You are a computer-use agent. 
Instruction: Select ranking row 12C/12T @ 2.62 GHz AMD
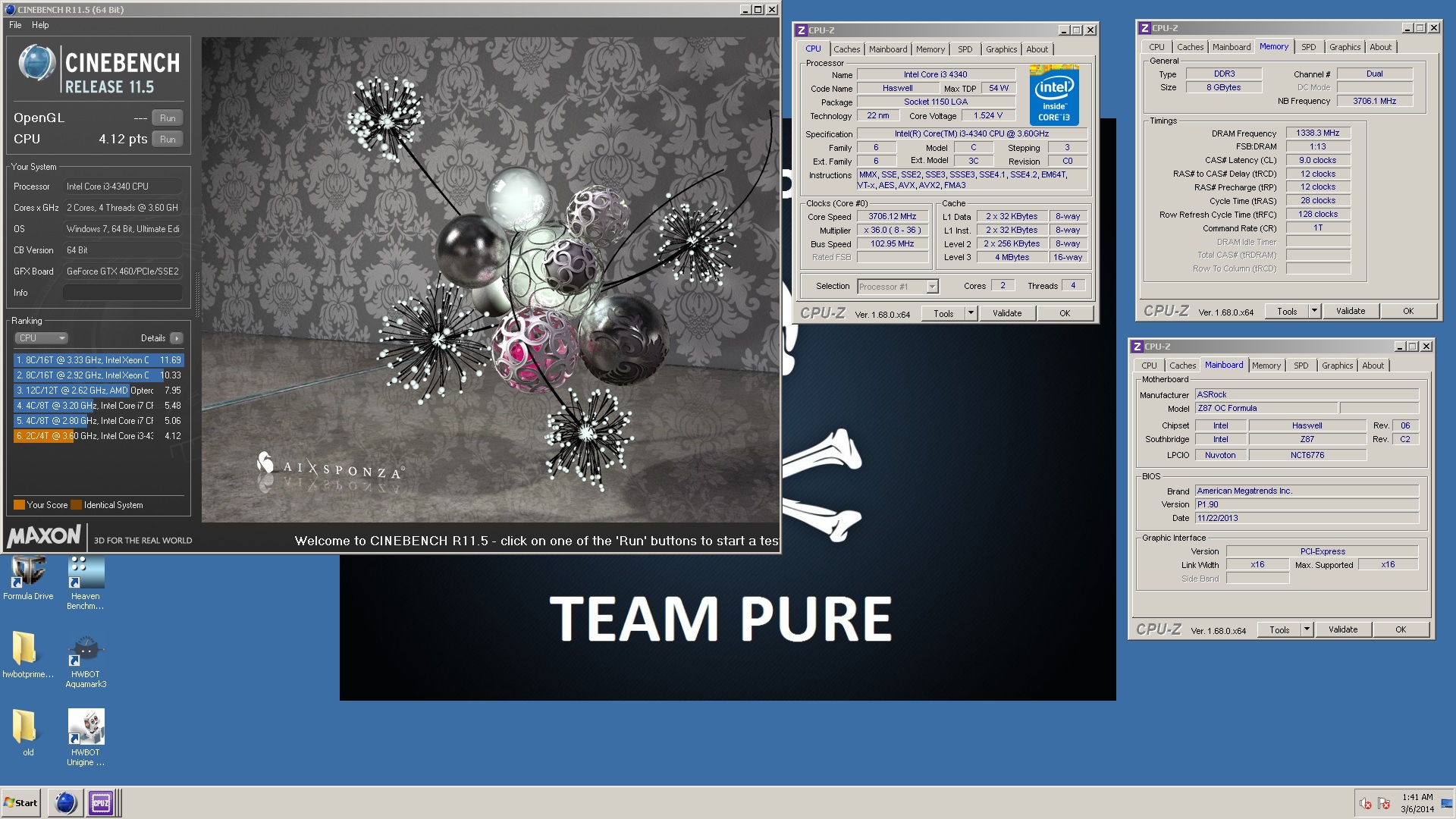pos(99,391)
